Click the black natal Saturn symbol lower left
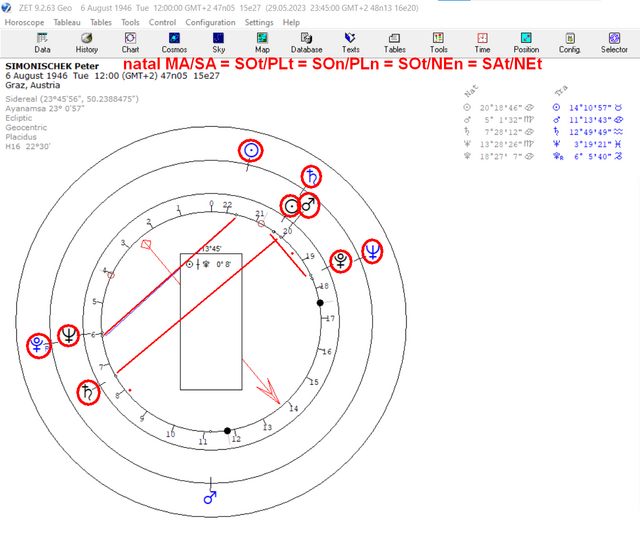 (x=88, y=392)
